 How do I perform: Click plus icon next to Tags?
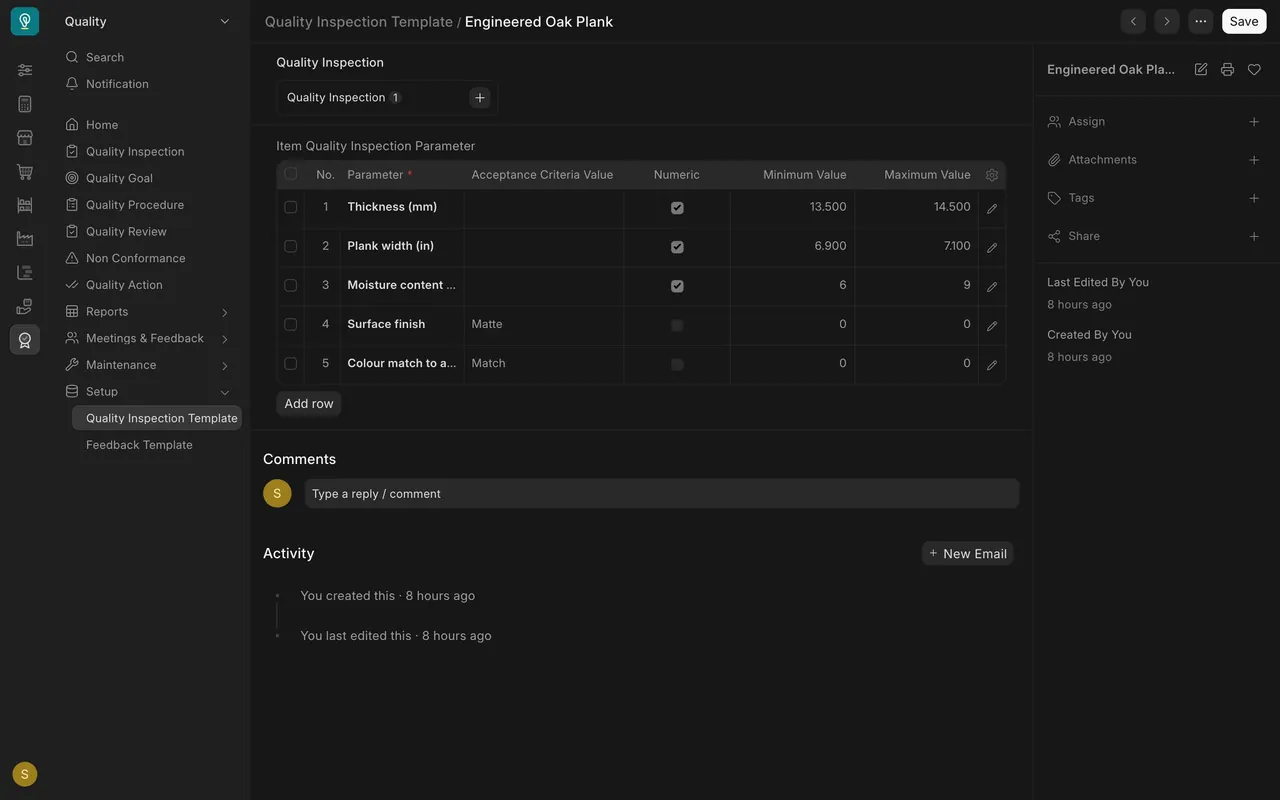[1254, 198]
